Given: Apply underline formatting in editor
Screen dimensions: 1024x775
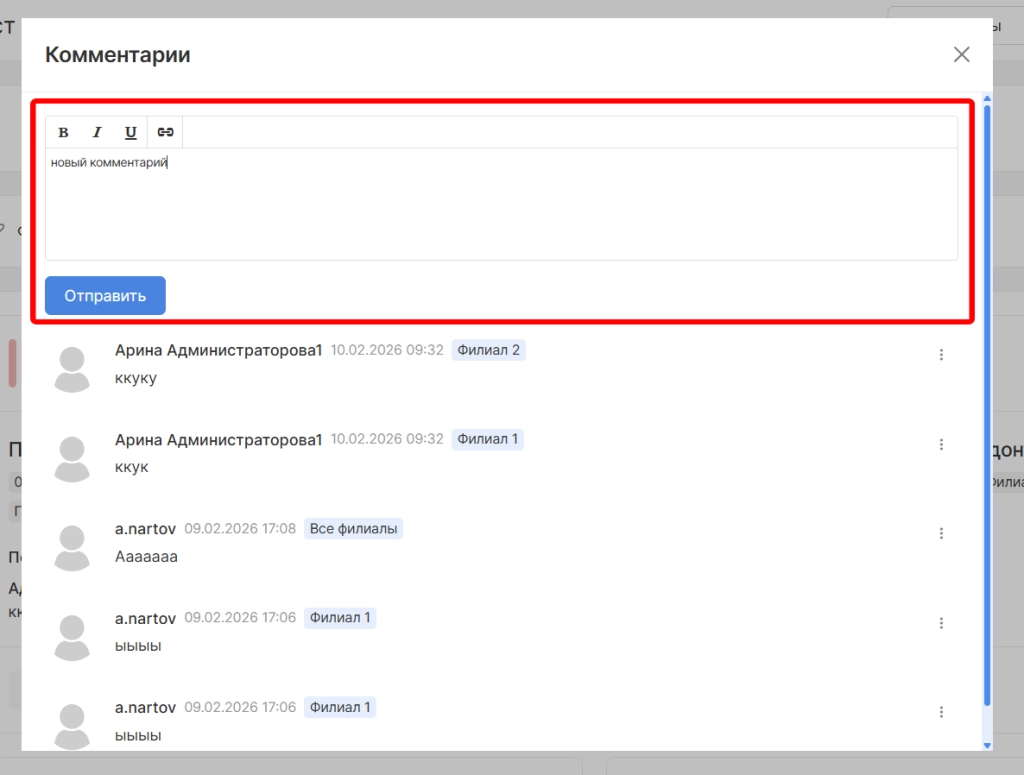Looking at the screenshot, I should [130, 132].
